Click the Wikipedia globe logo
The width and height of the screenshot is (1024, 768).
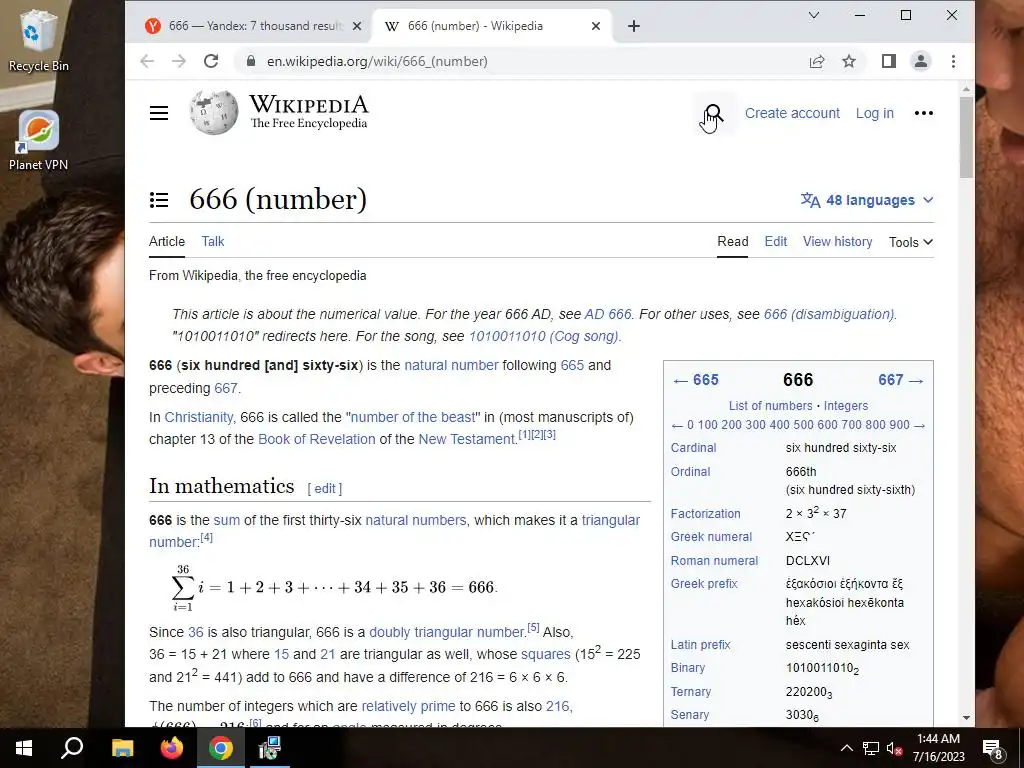[214, 112]
